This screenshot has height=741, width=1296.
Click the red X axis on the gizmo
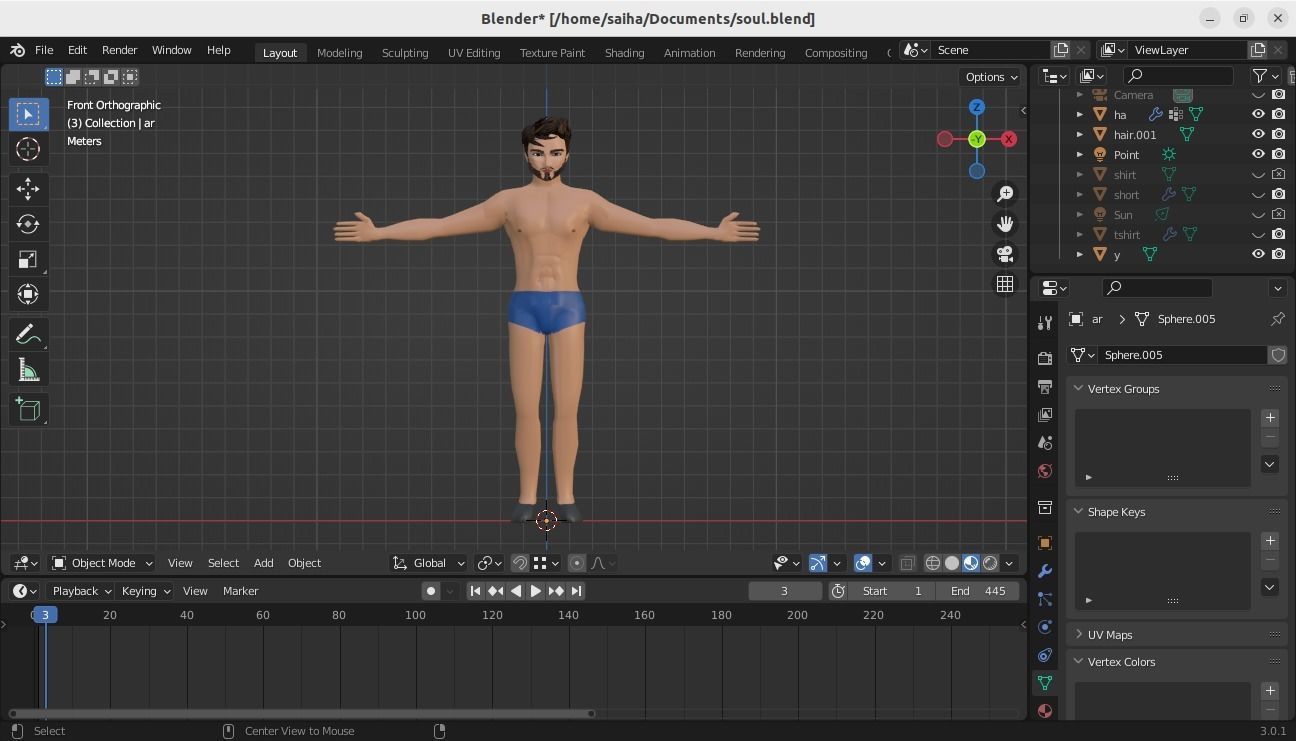tap(1009, 139)
